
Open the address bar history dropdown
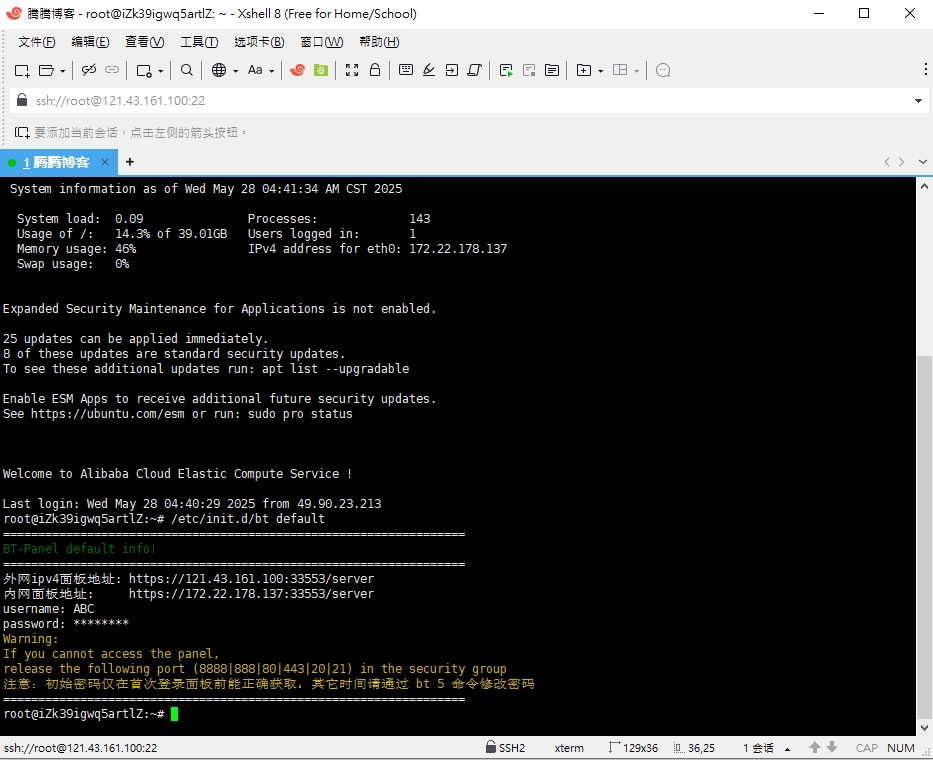(x=918, y=101)
